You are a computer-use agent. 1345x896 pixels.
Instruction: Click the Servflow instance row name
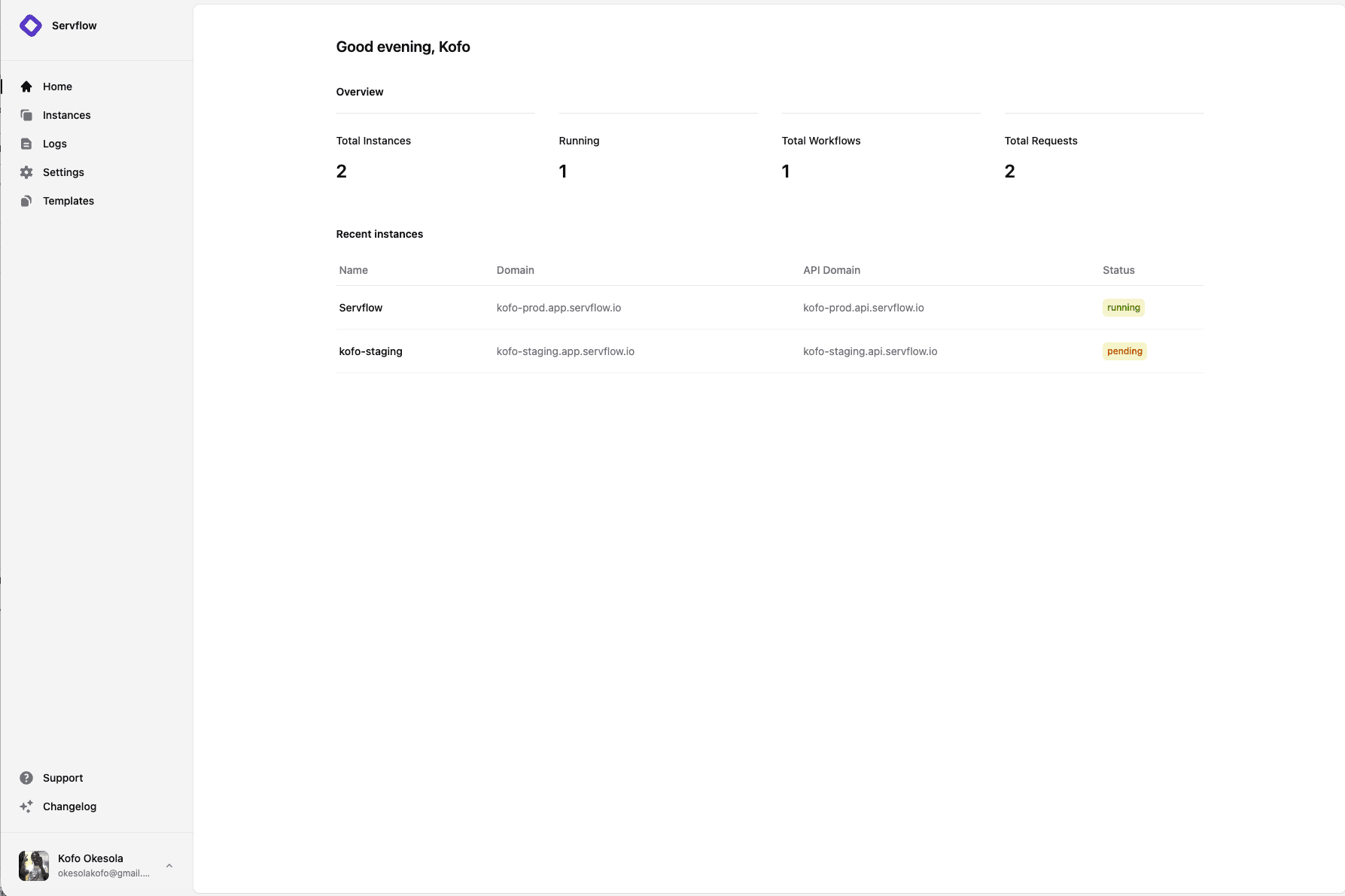pos(361,308)
